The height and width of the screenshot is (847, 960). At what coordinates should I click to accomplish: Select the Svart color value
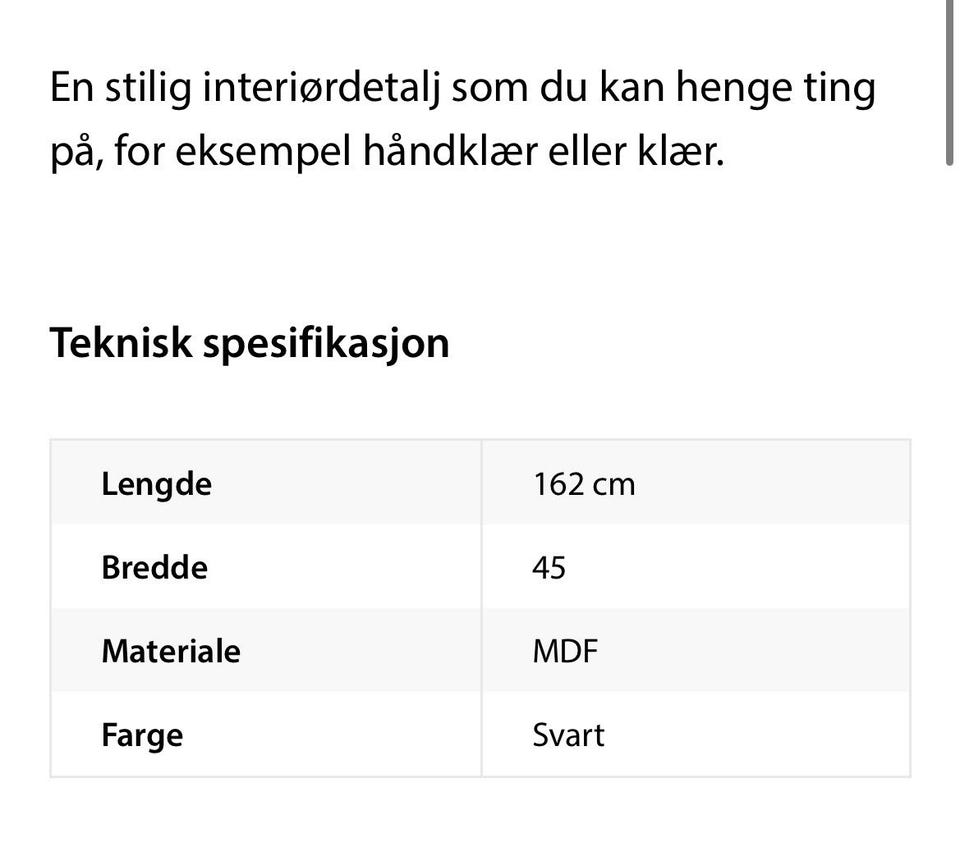coord(568,735)
